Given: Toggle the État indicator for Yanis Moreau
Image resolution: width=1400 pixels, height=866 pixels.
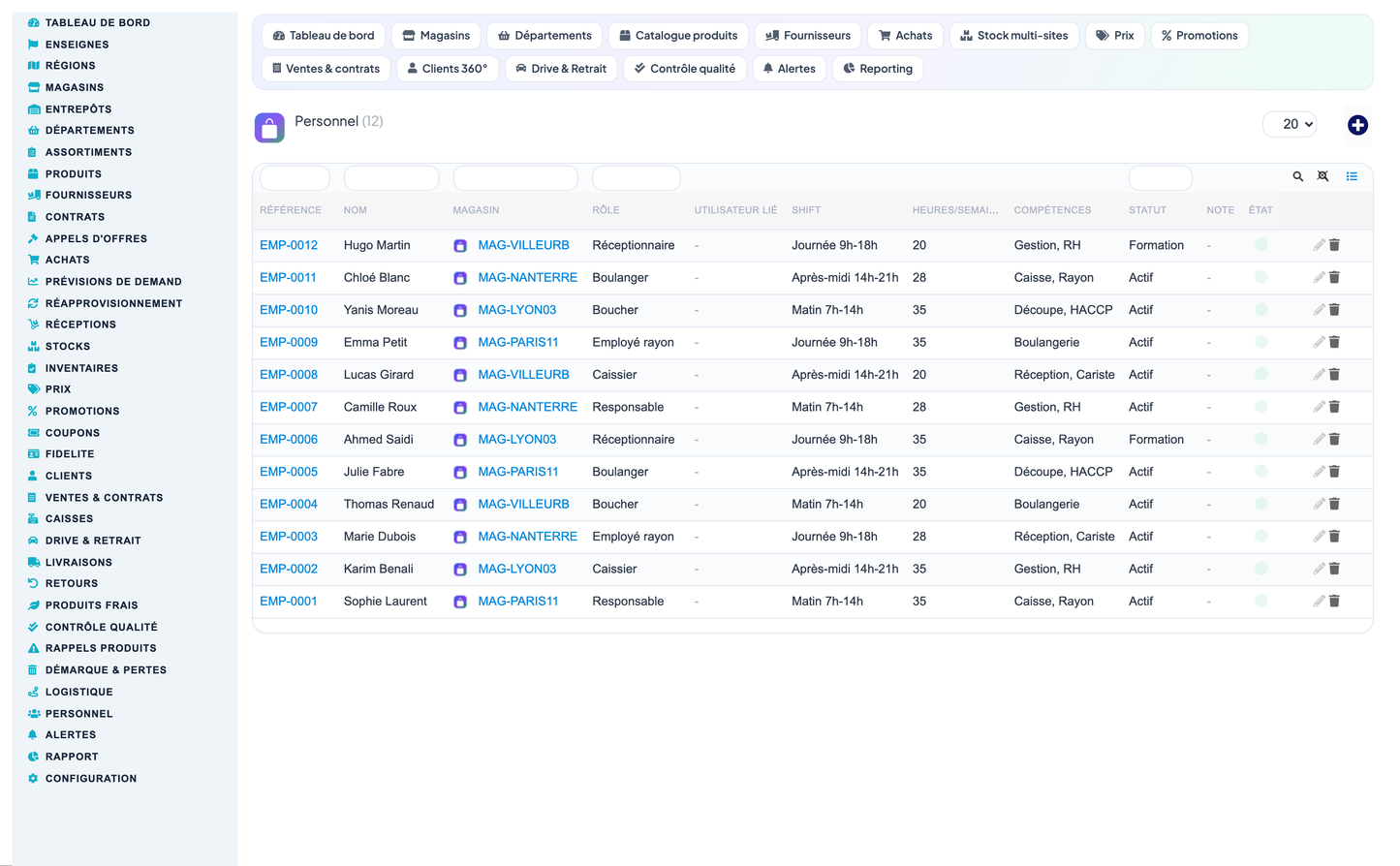Looking at the screenshot, I should [x=1261, y=310].
